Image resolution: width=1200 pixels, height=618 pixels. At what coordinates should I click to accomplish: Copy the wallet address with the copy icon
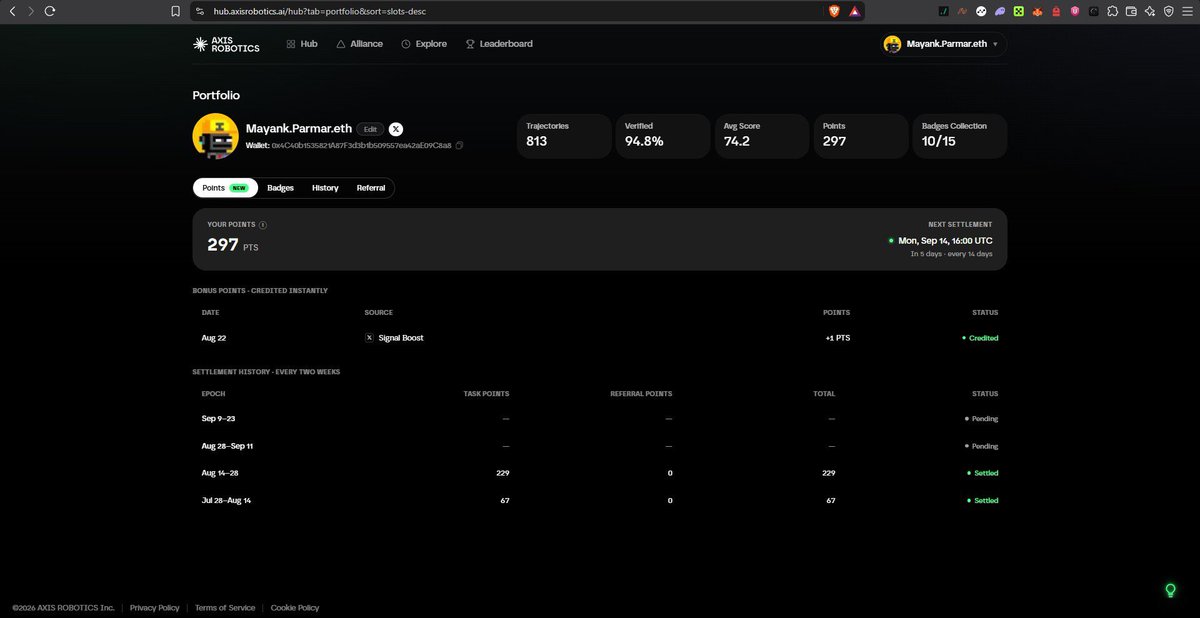click(459, 146)
